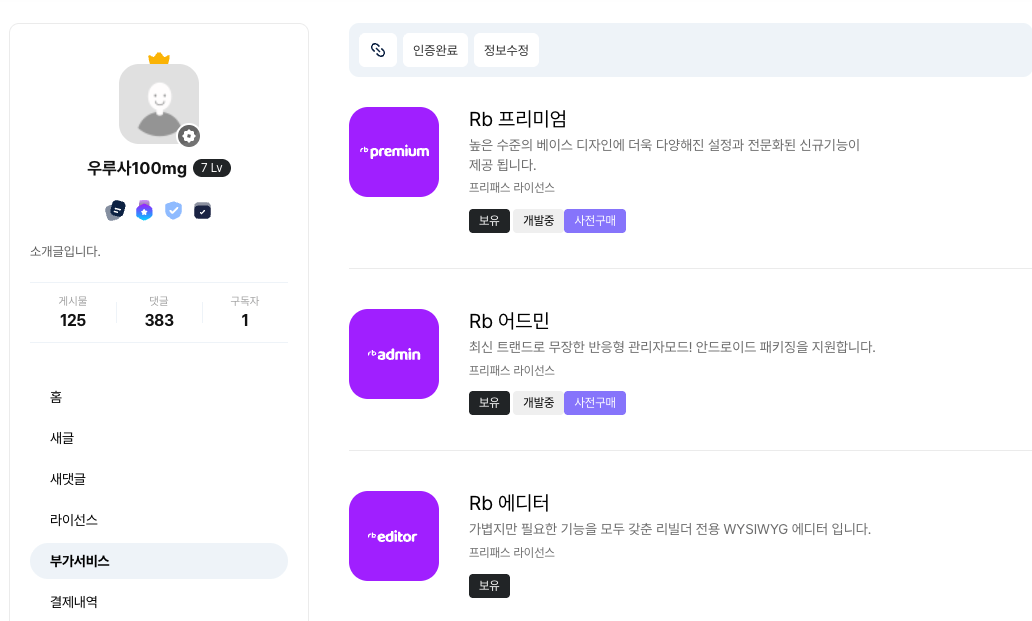Click the 정보수정 button
Image resolution: width=1032 pixels, height=621 pixels.
tap(506, 50)
